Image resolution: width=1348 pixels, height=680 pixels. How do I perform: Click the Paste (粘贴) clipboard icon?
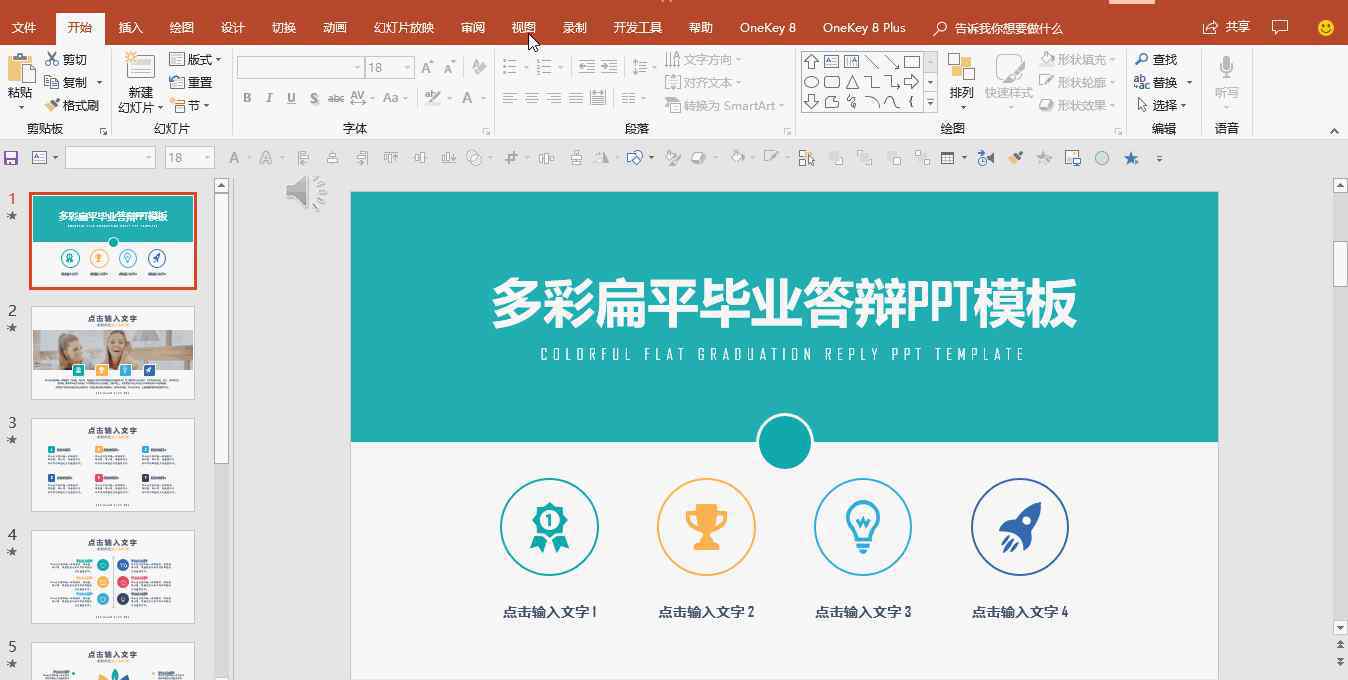20,67
